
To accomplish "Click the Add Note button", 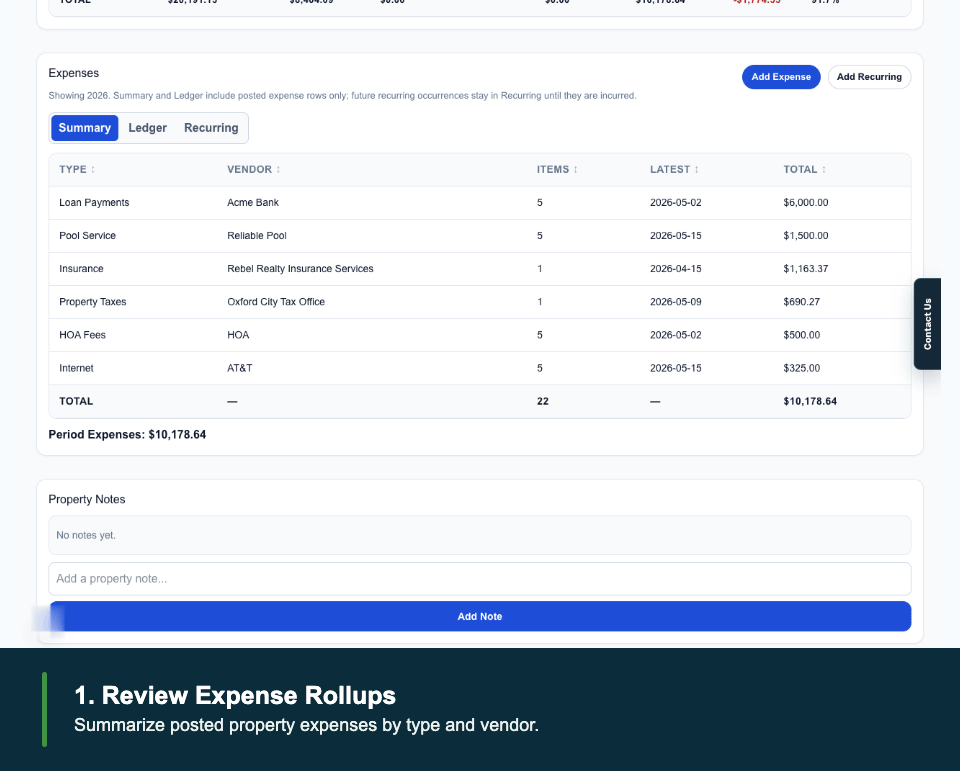I will [x=480, y=616].
